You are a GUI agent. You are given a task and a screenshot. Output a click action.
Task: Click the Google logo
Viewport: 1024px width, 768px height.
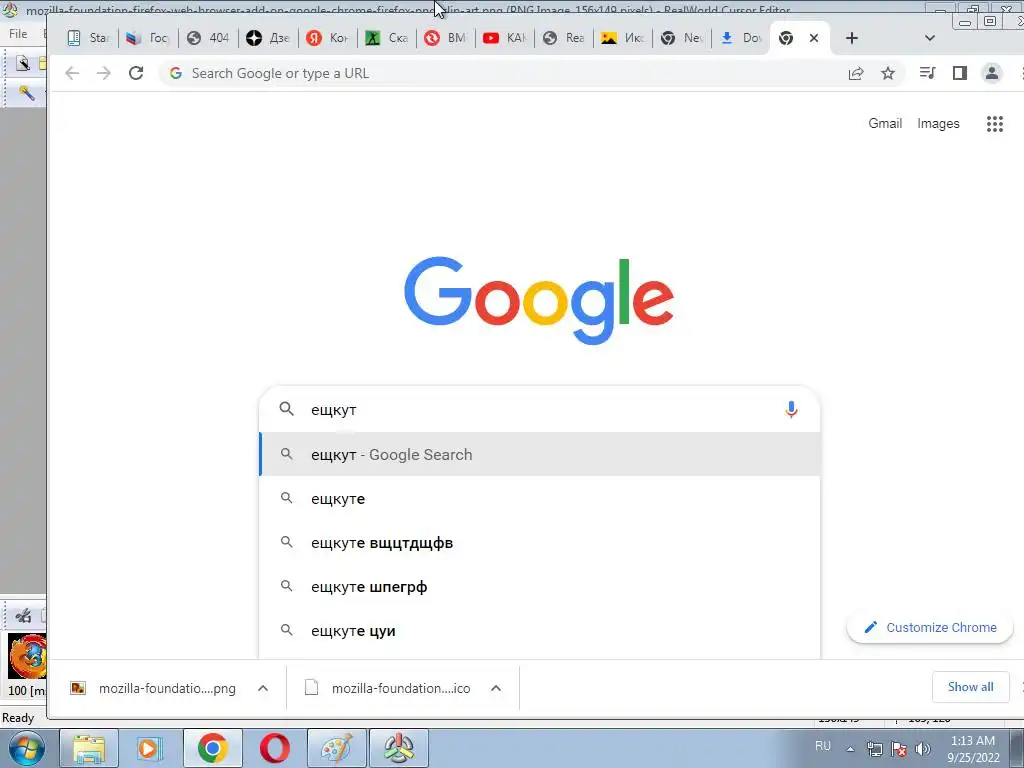click(539, 300)
